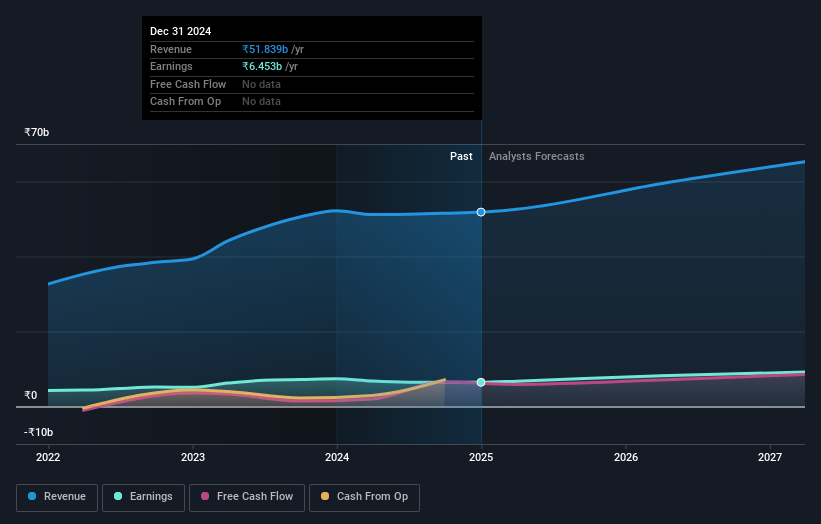Click the blue Revenue data point at 2025

pos(481,212)
